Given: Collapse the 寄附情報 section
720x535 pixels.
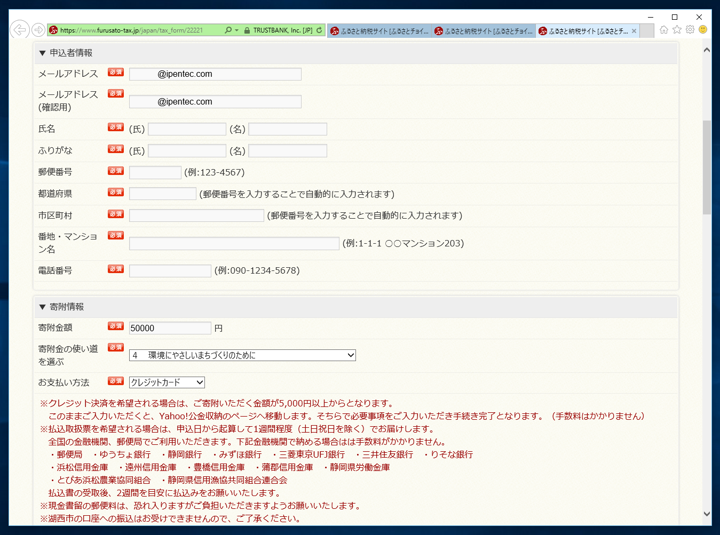Looking at the screenshot, I should click(x=42, y=307).
